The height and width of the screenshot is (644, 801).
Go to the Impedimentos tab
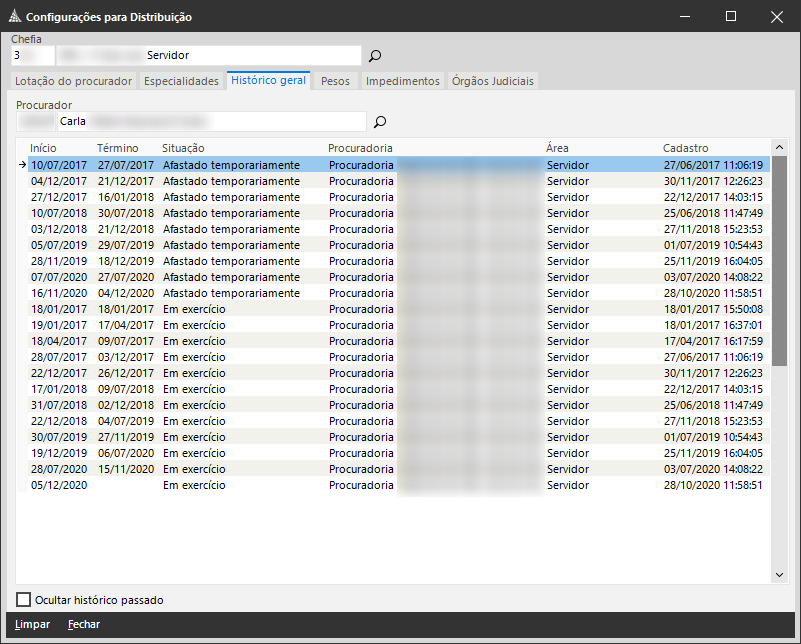point(402,81)
